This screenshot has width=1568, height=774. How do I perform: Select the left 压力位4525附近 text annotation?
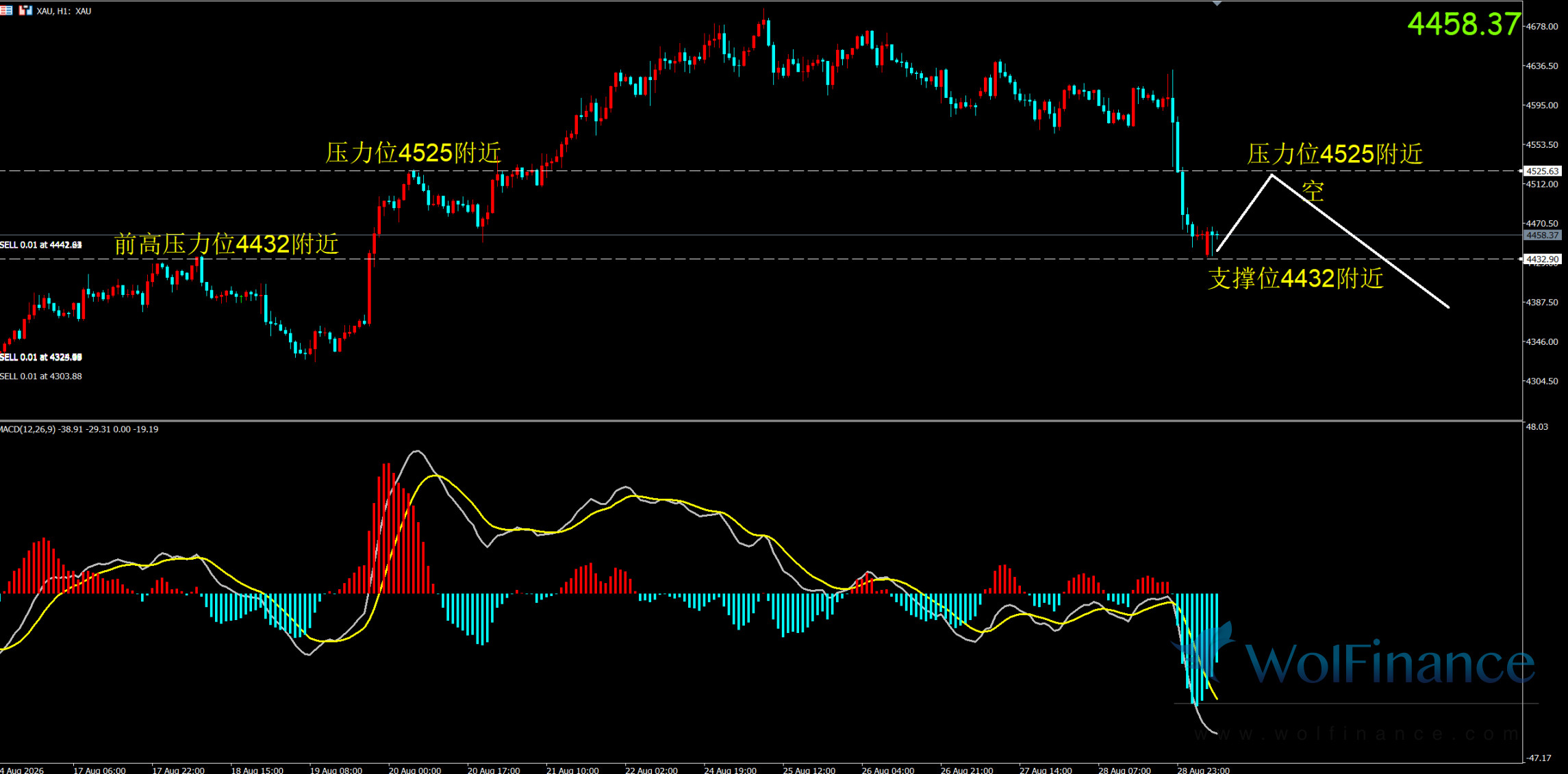413,153
